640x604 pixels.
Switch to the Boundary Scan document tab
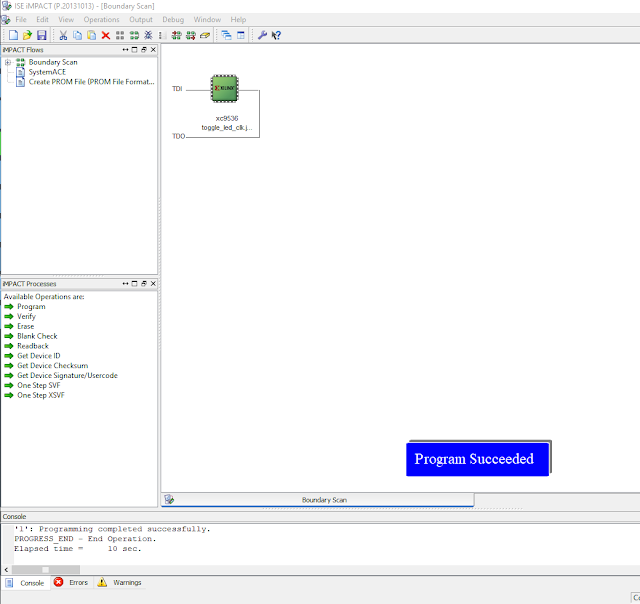coord(318,500)
